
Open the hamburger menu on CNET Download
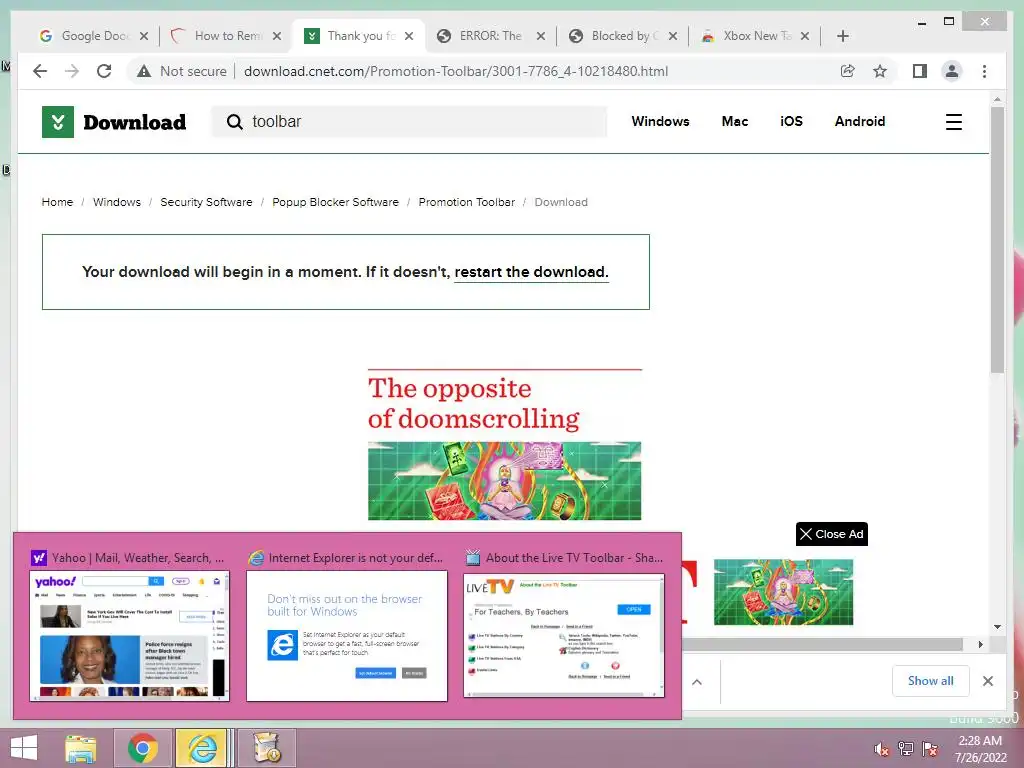(953, 122)
